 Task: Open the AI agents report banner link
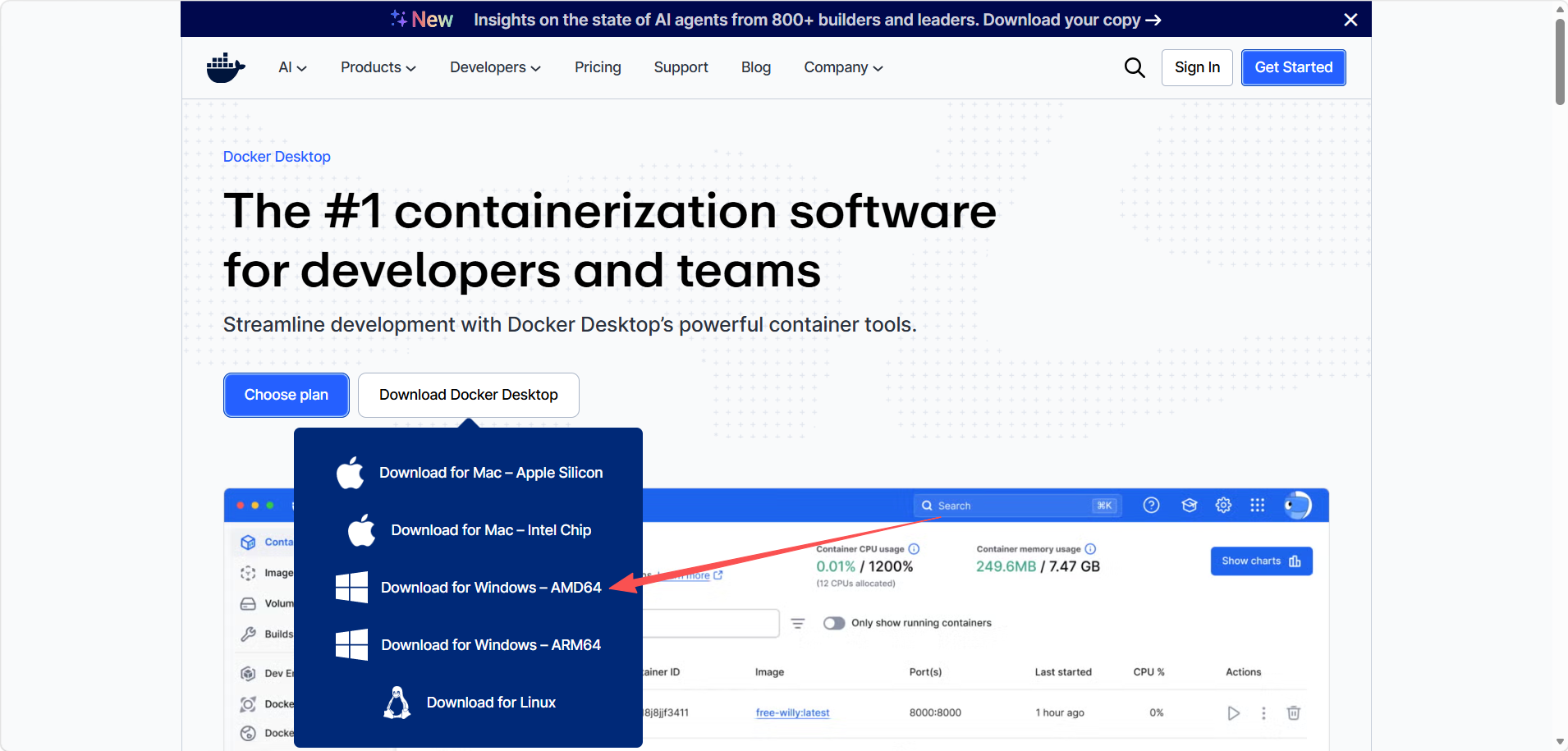pos(818,20)
